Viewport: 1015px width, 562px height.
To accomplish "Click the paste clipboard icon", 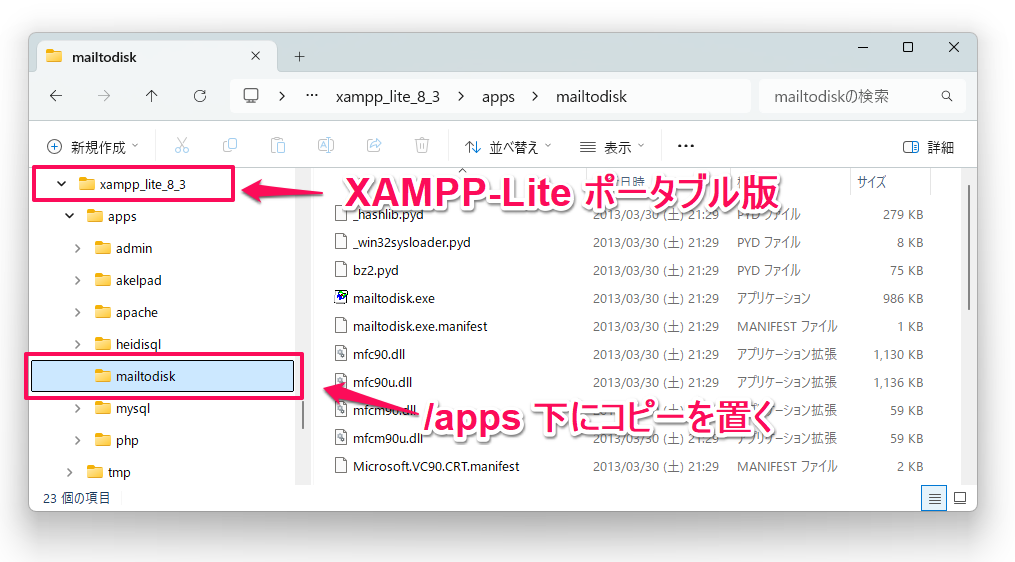I will [278, 146].
